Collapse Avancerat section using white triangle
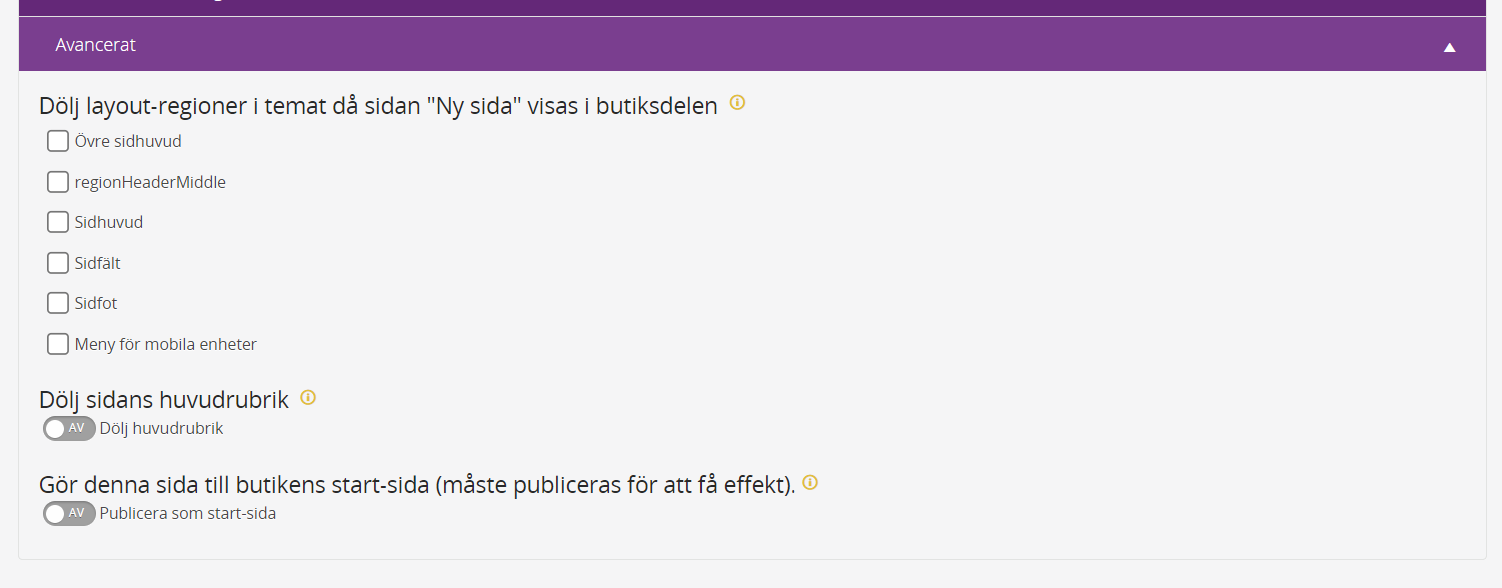This screenshot has width=1502, height=588. pos(1449,47)
